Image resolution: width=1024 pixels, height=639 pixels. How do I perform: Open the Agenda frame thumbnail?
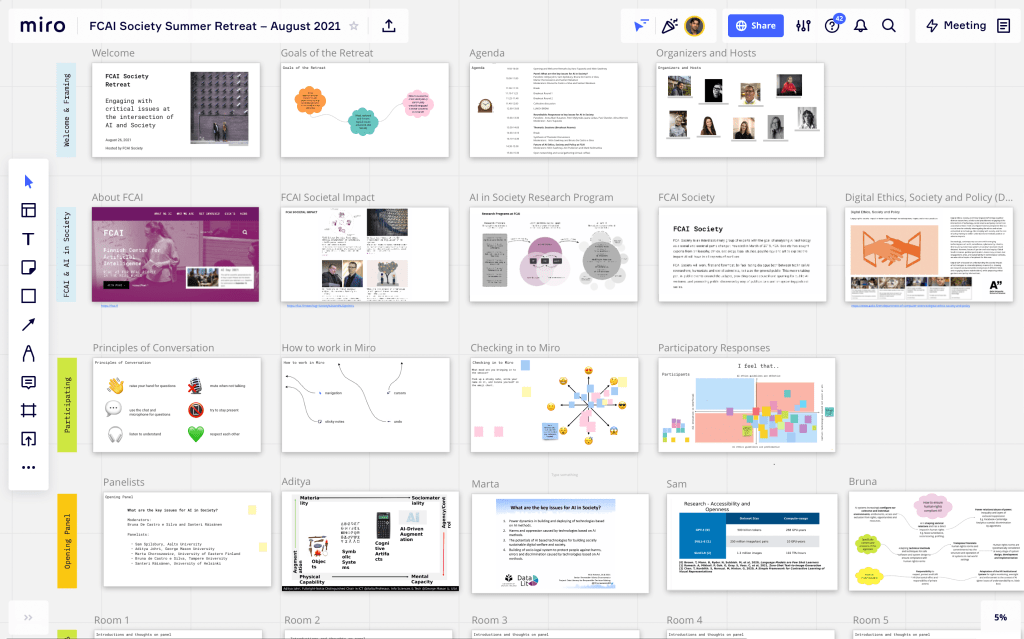(552, 110)
